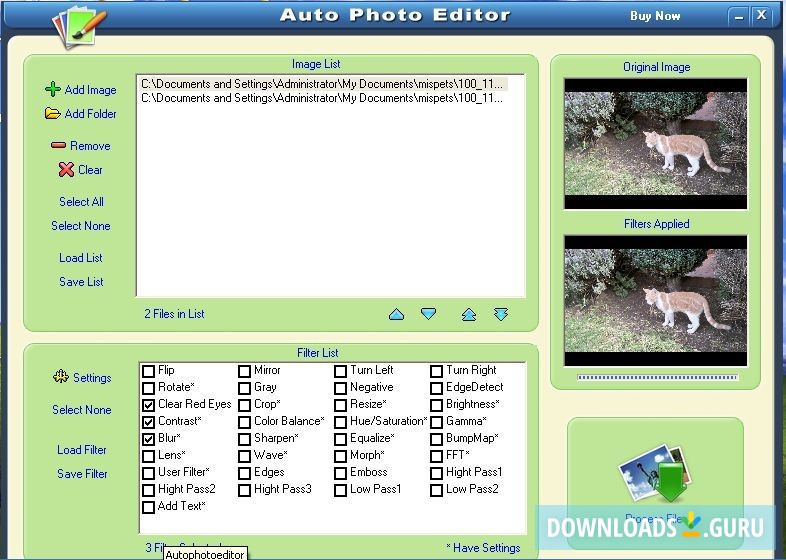
Task: Enable the Low Pass2 filter
Action: tap(437, 490)
